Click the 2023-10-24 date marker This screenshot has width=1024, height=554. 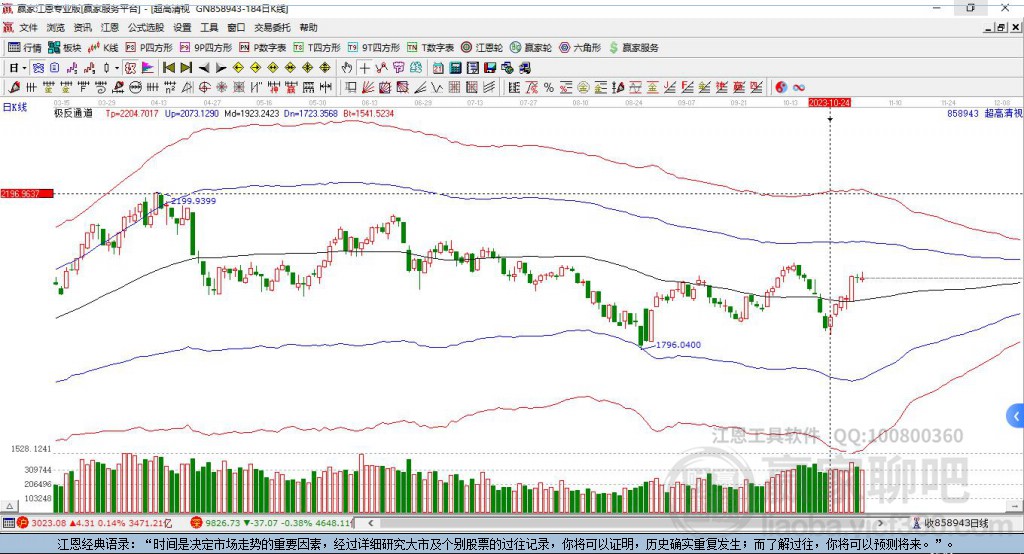click(x=829, y=103)
